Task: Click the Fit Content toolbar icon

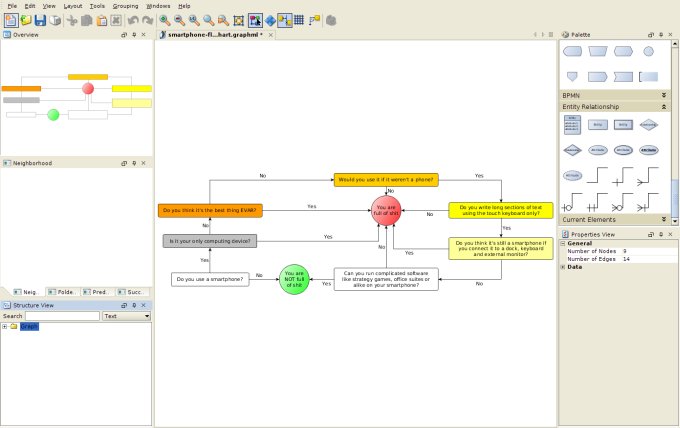Action: (x=238, y=20)
